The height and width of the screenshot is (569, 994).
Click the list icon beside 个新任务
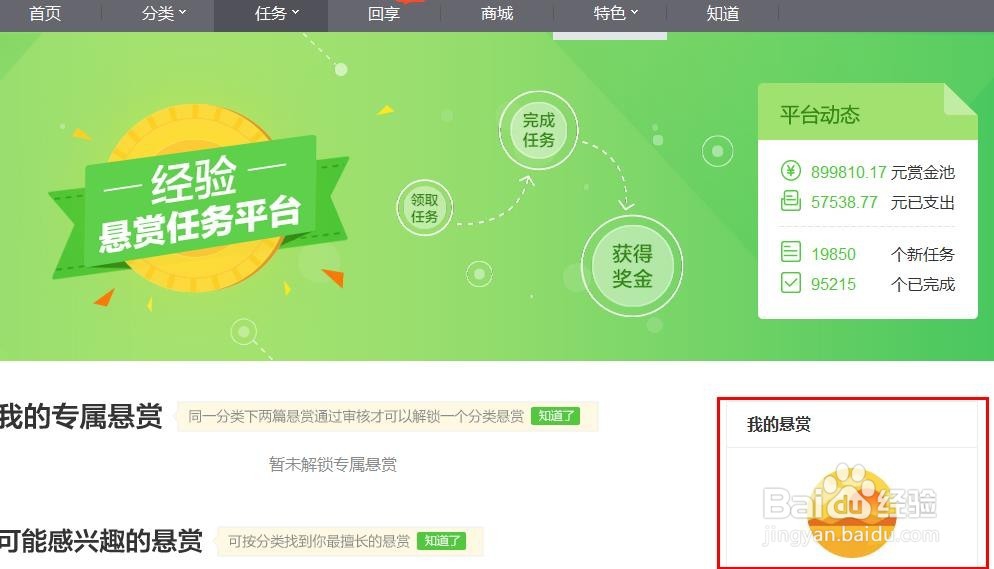[x=791, y=252]
